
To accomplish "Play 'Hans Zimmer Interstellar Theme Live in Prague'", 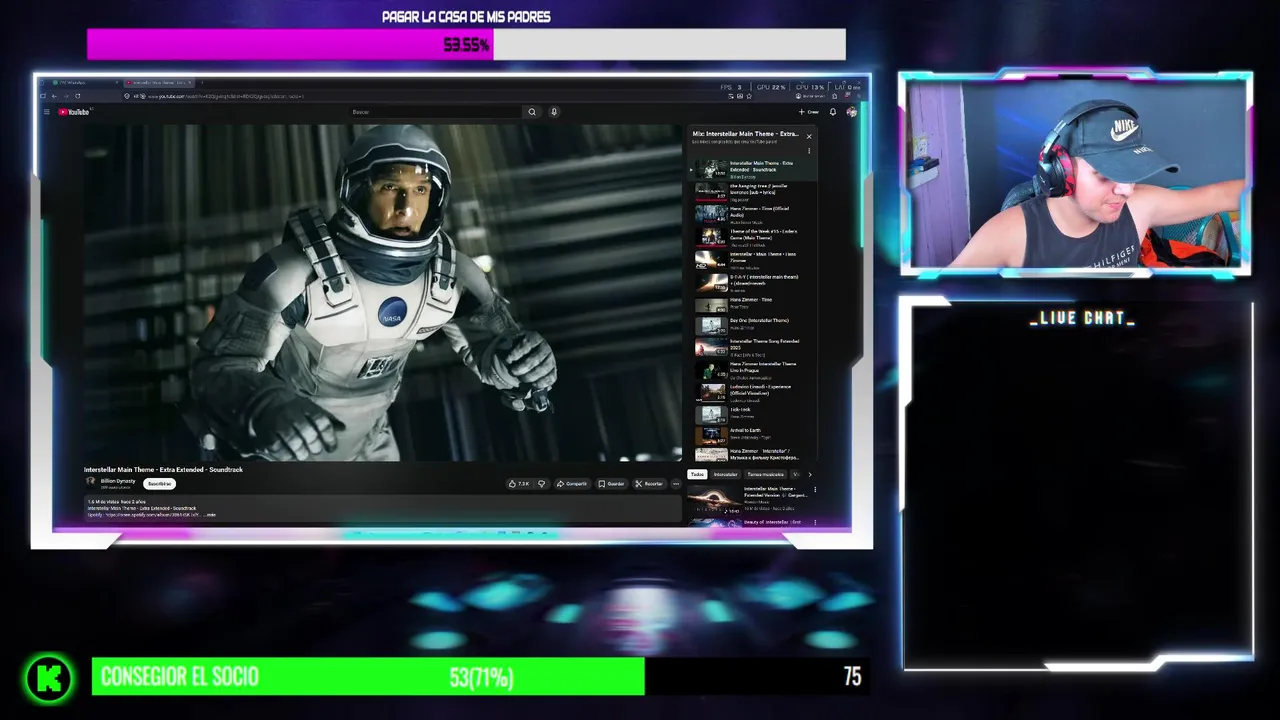I will point(754,370).
